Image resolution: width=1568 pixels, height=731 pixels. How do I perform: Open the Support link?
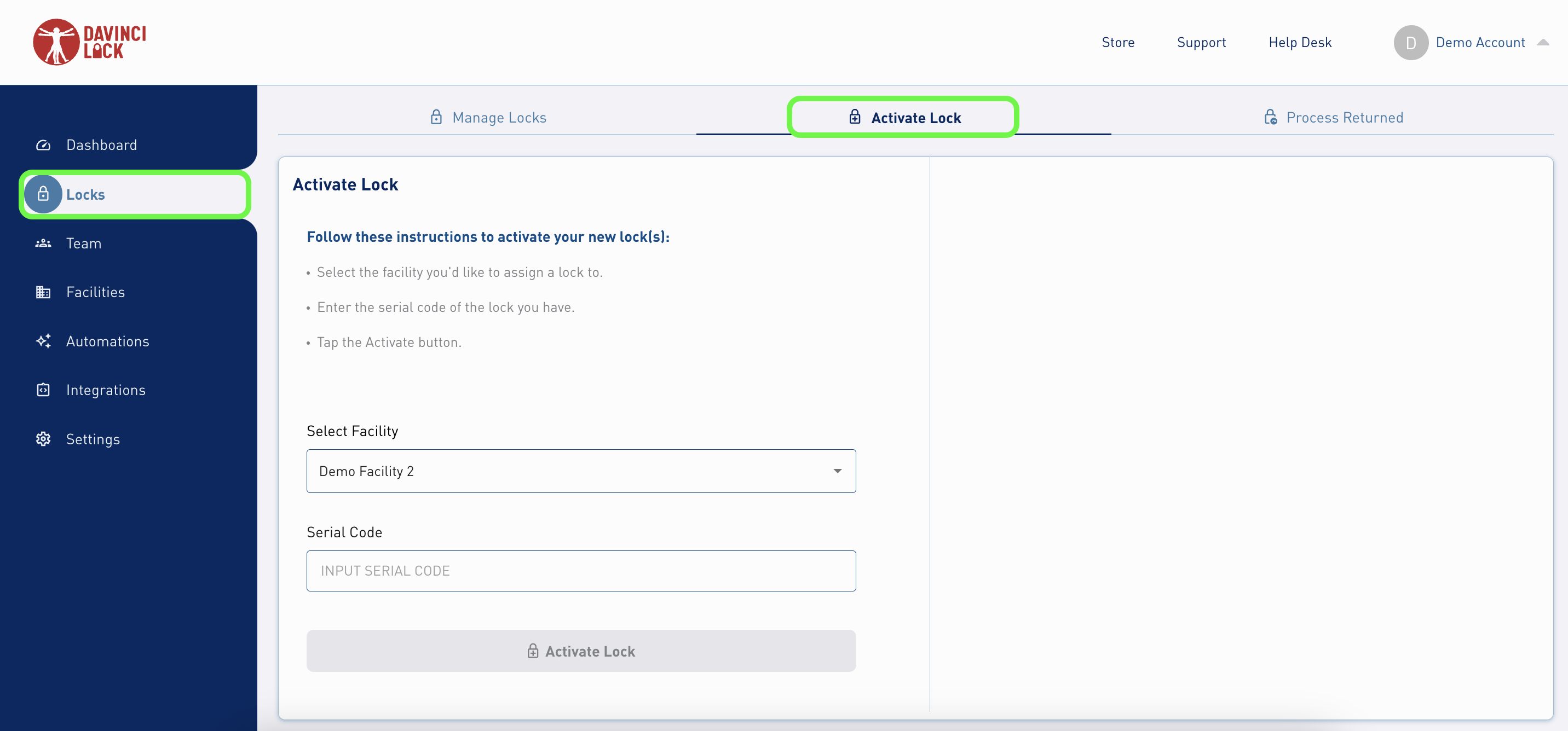click(x=1201, y=43)
